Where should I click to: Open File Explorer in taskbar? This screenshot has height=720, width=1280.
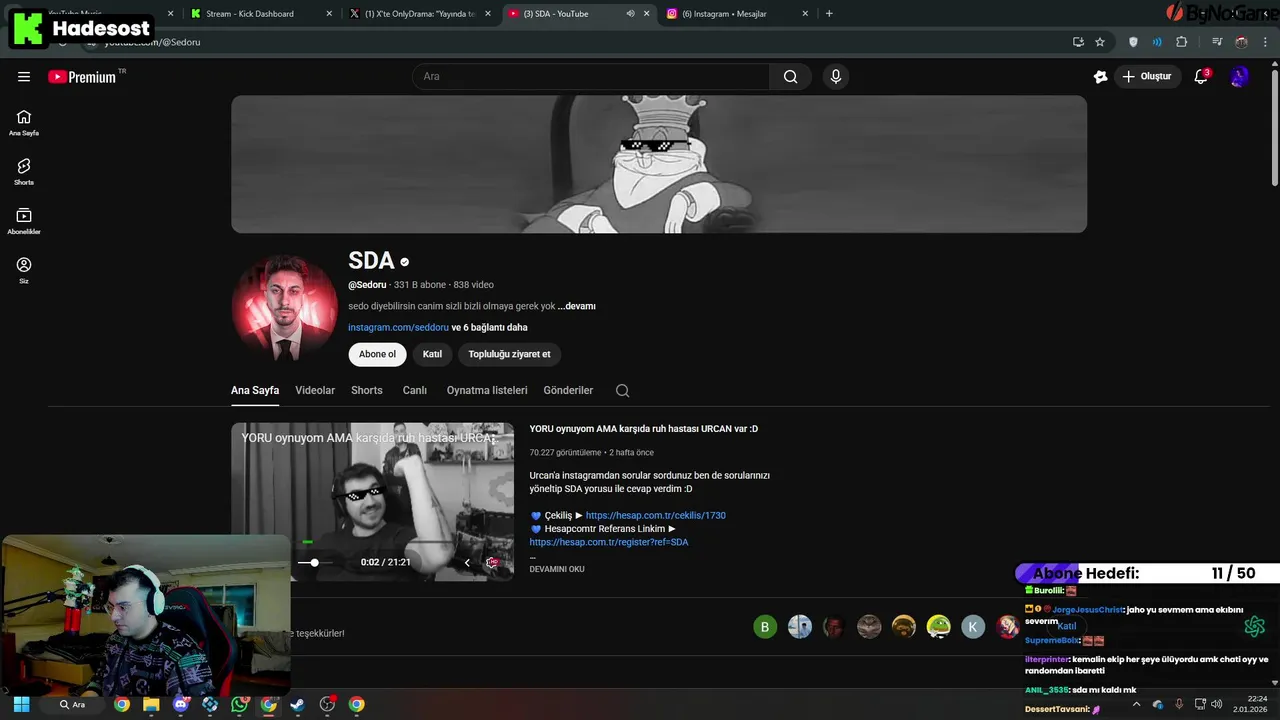pyautogui.click(x=150, y=705)
